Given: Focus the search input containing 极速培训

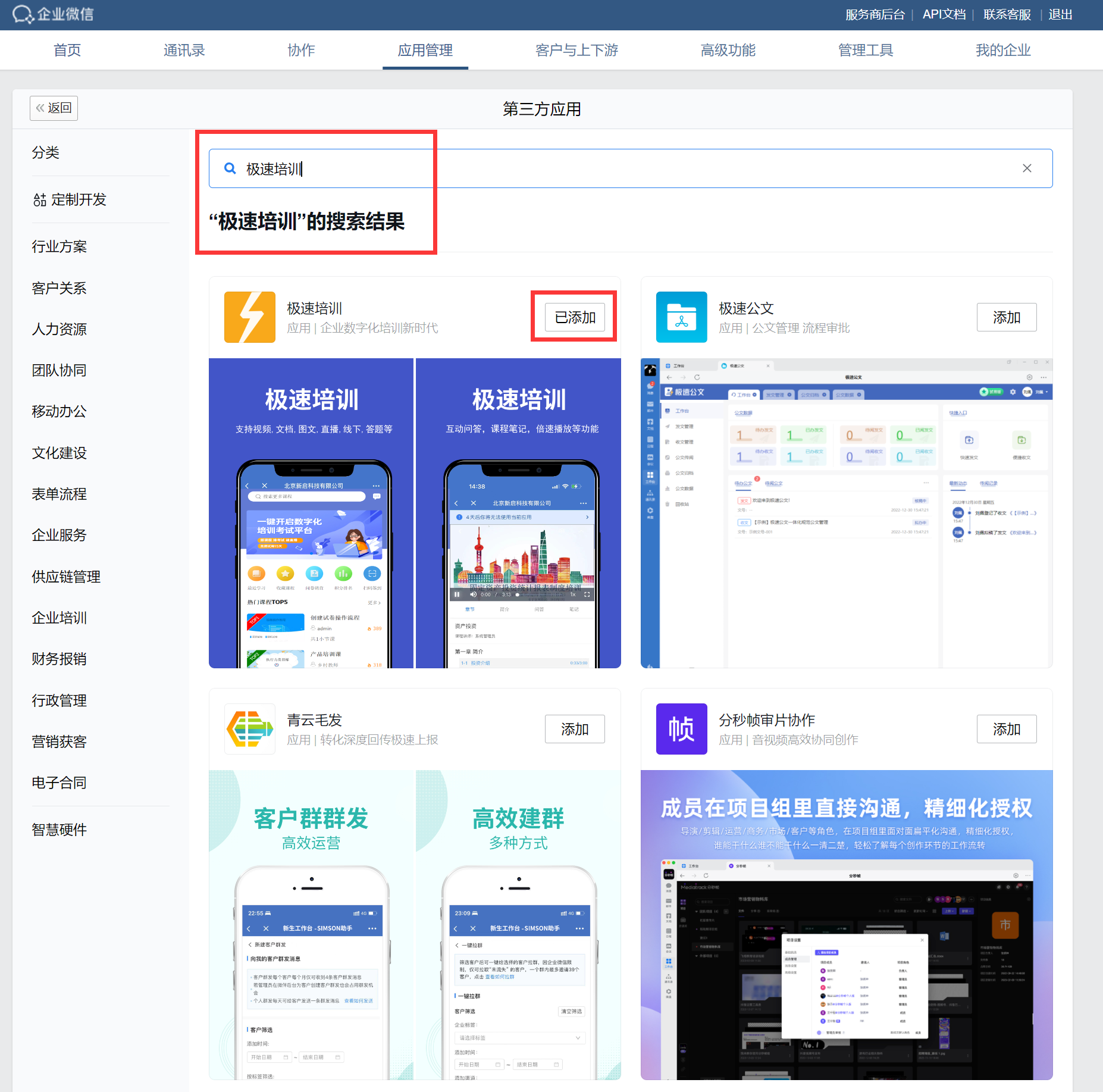Looking at the screenshot, I should click(x=631, y=168).
